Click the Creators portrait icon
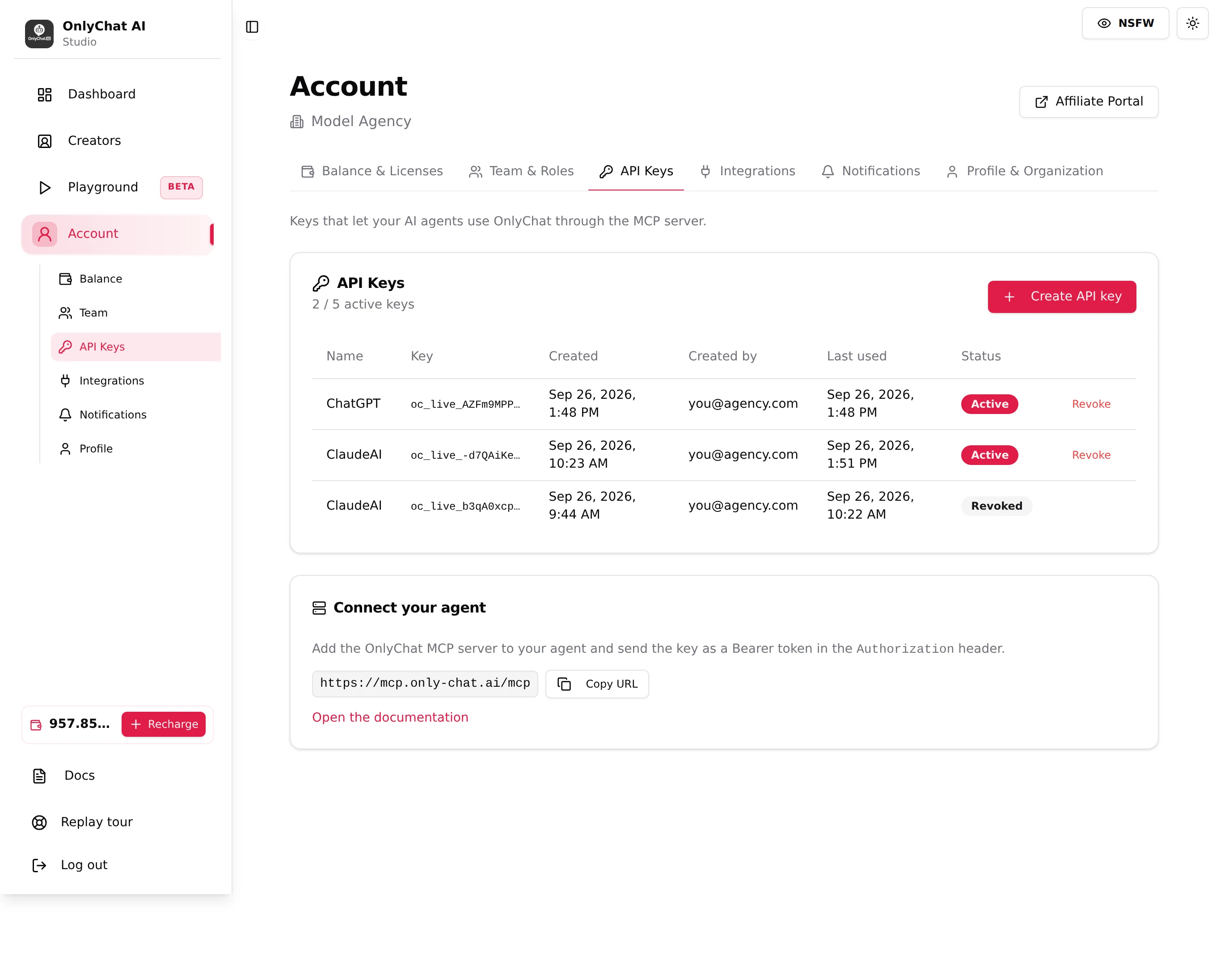Screen dimensions: 1216x980 45,141
